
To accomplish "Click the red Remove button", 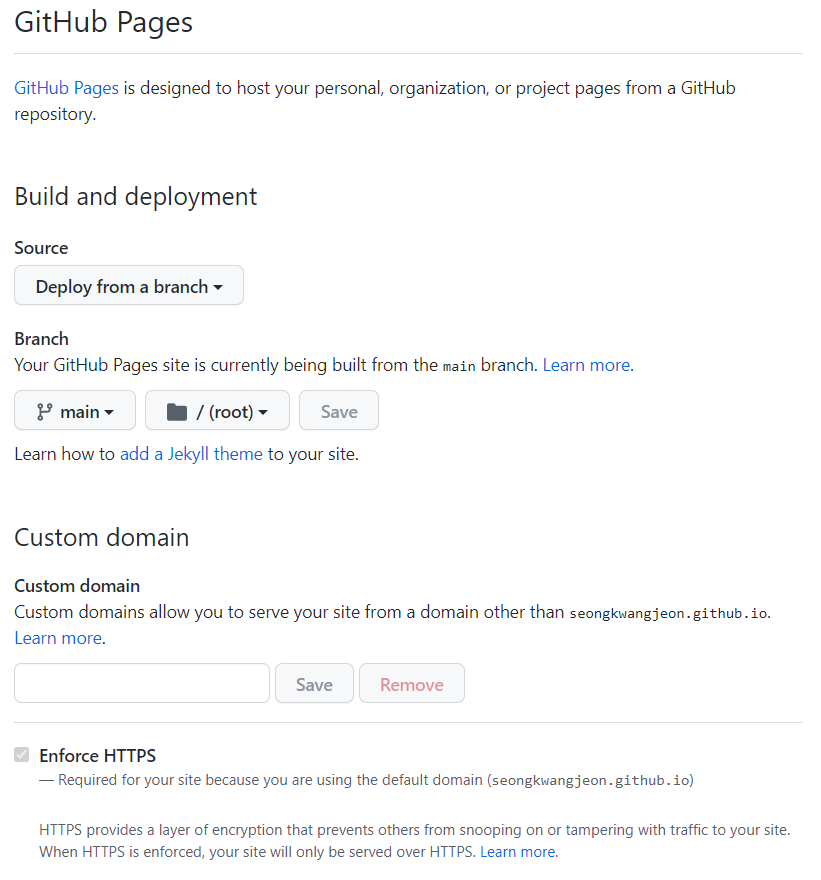I will click(412, 684).
